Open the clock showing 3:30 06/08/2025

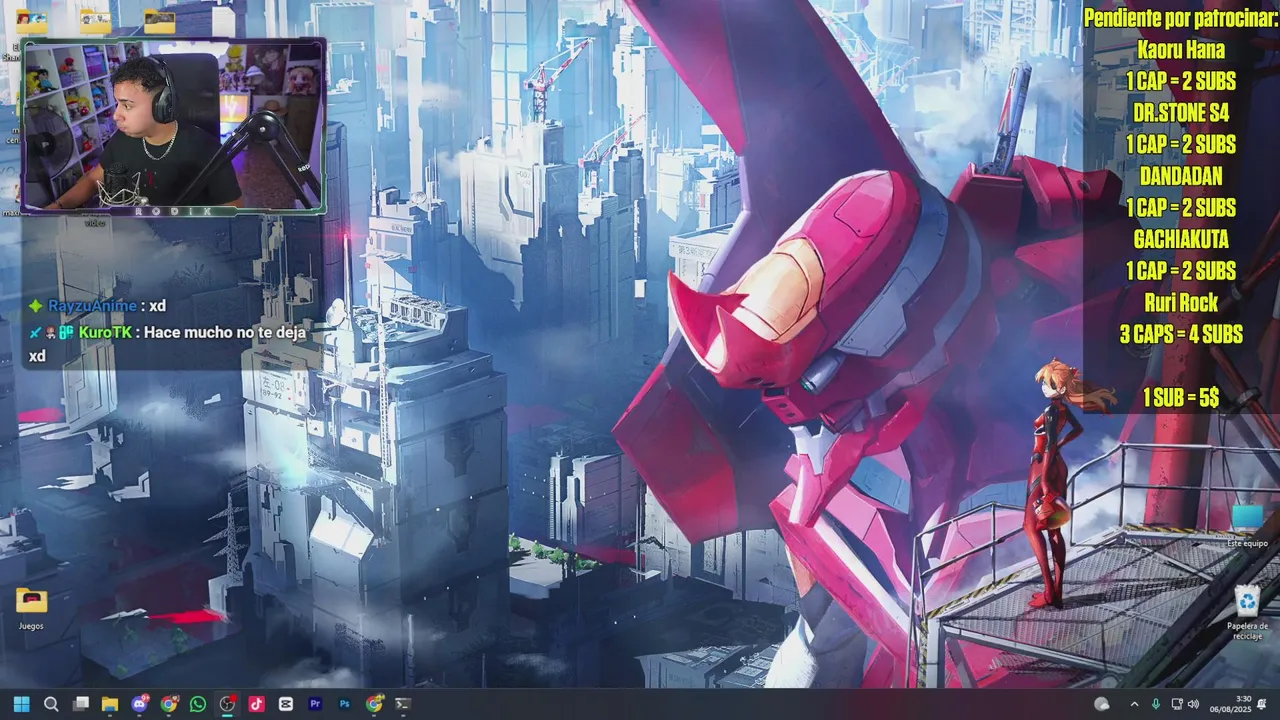click(x=1229, y=704)
